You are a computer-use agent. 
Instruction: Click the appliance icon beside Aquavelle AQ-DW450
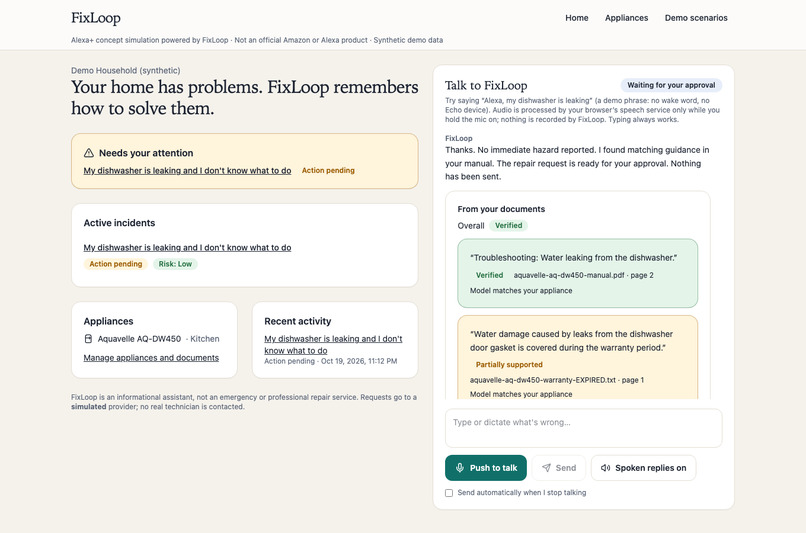pos(88,339)
